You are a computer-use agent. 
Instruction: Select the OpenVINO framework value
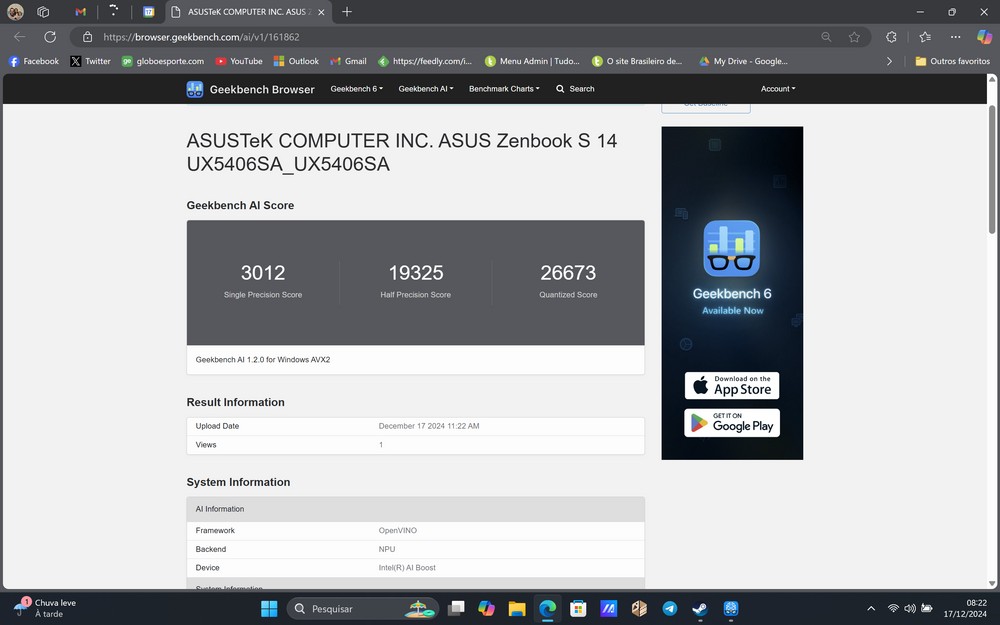coord(397,531)
